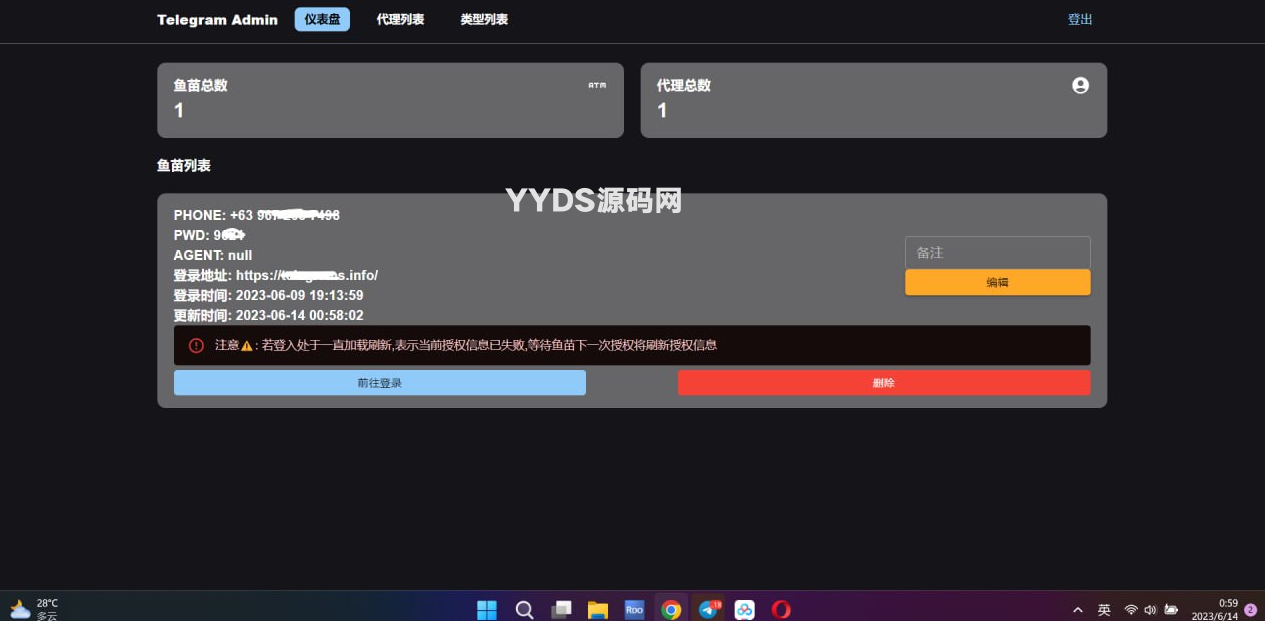Open taskbar search magnifier
This screenshot has height=621, width=1265.
pyautogui.click(x=524, y=609)
